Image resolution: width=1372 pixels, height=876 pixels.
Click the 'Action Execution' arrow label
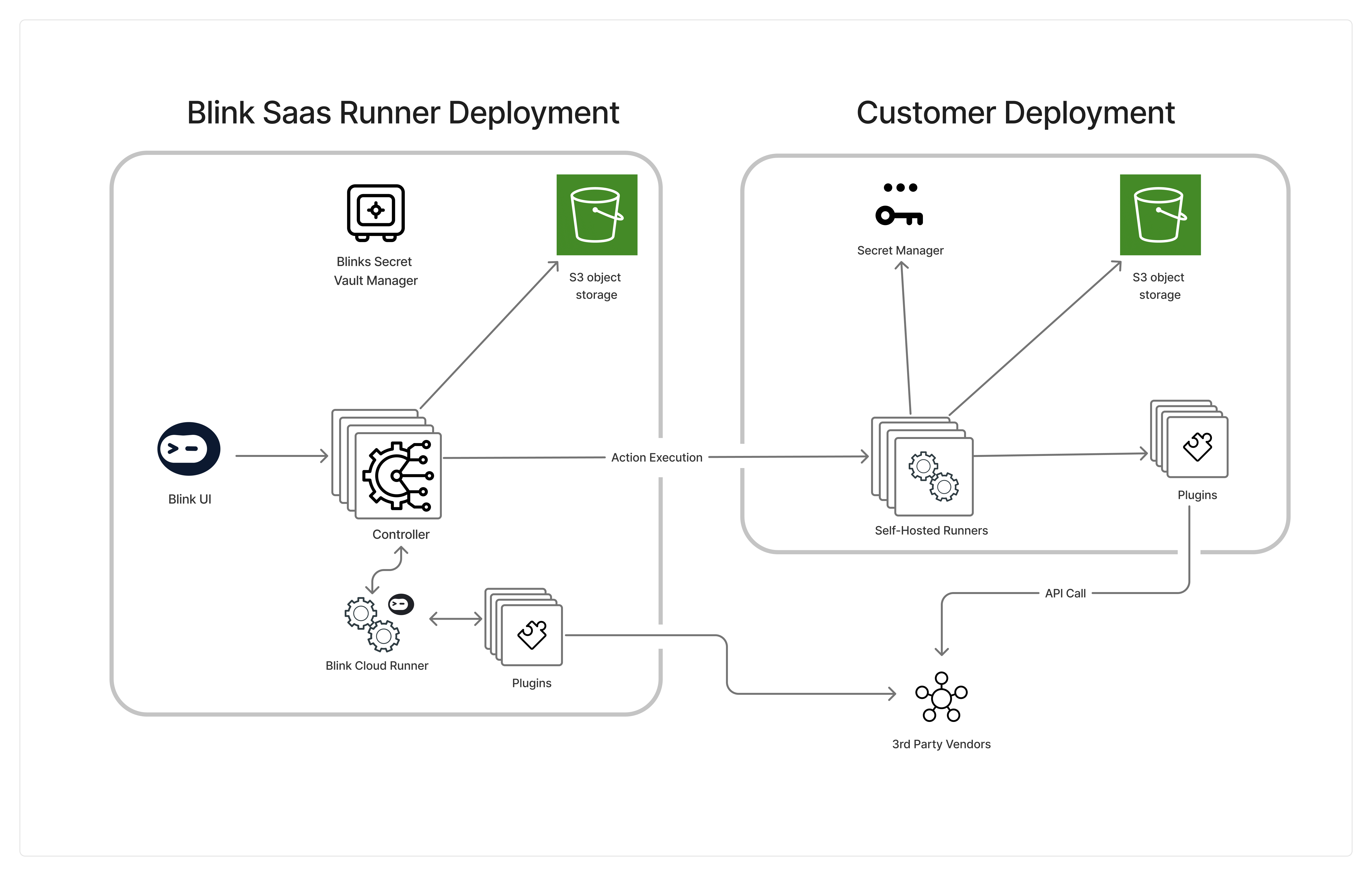(656, 458)
